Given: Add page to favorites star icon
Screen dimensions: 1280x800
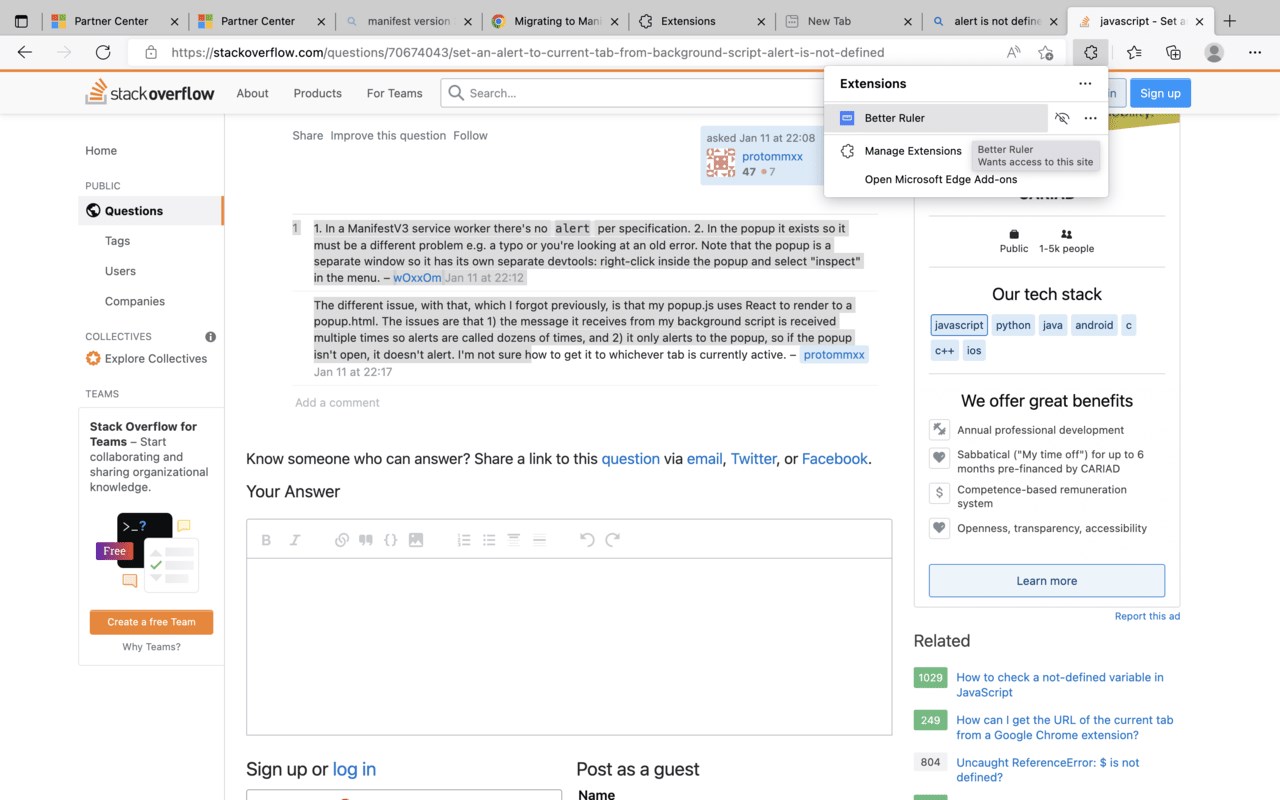Looking at the screenshot, I should coord(1046,52).
